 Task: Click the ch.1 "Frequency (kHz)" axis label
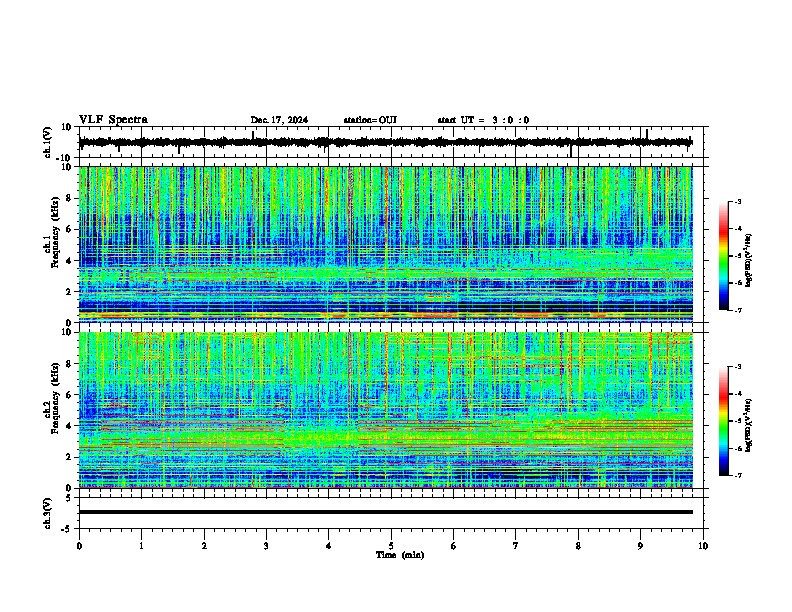[x=55, y=233]
